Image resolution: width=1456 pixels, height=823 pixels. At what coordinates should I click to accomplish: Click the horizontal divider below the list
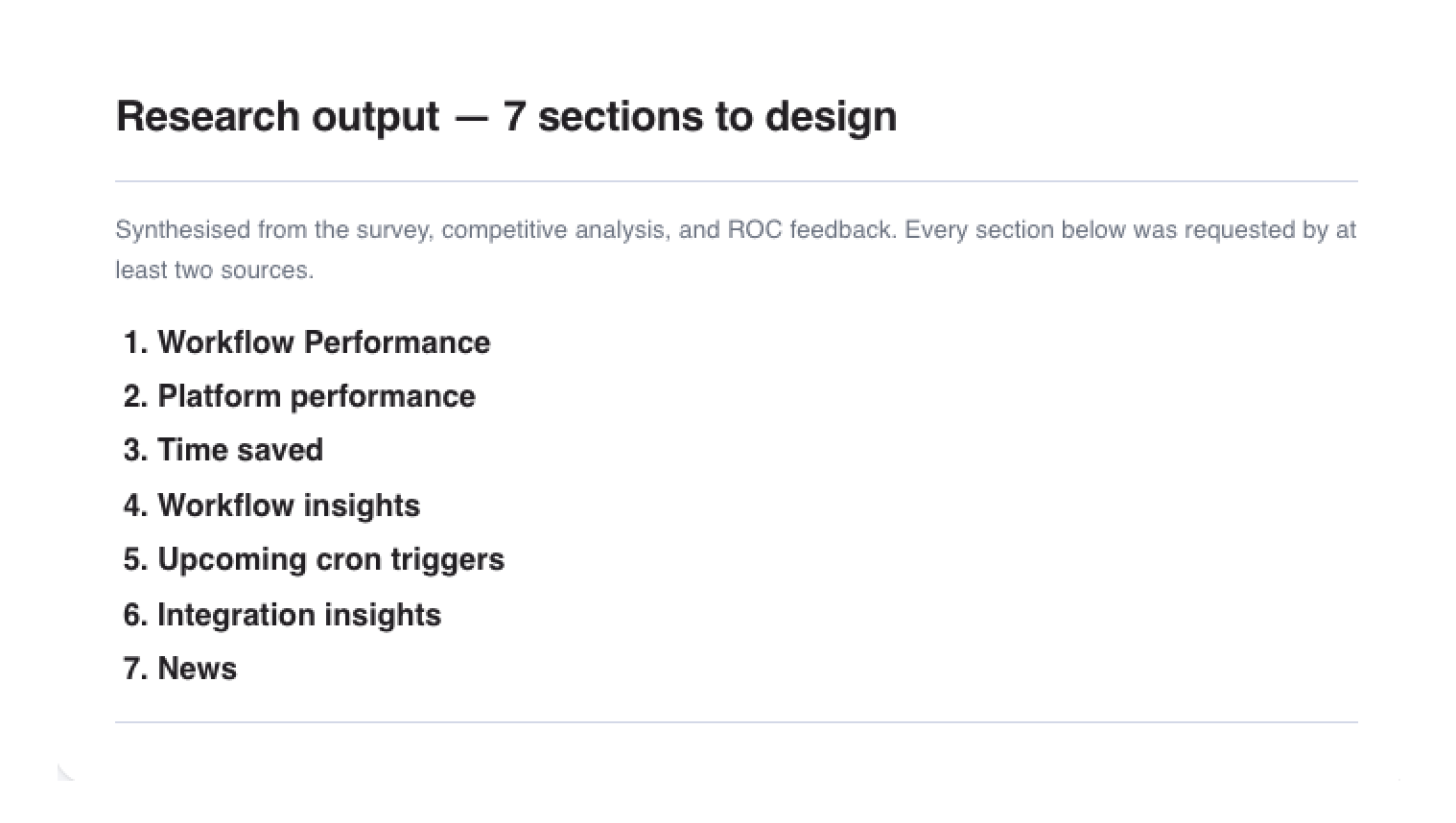(x=736, y=722)
